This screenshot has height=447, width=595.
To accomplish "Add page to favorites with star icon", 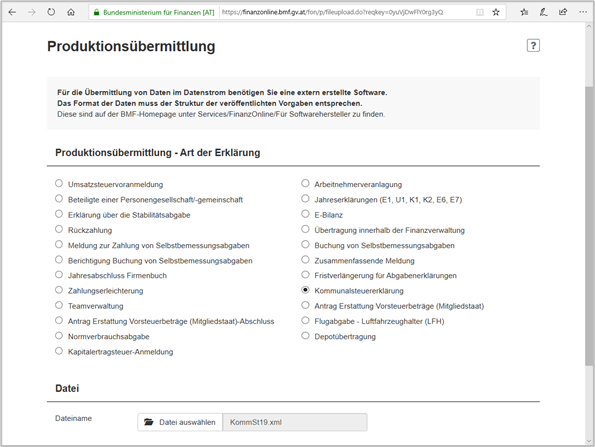I will [x=496, y=12].
